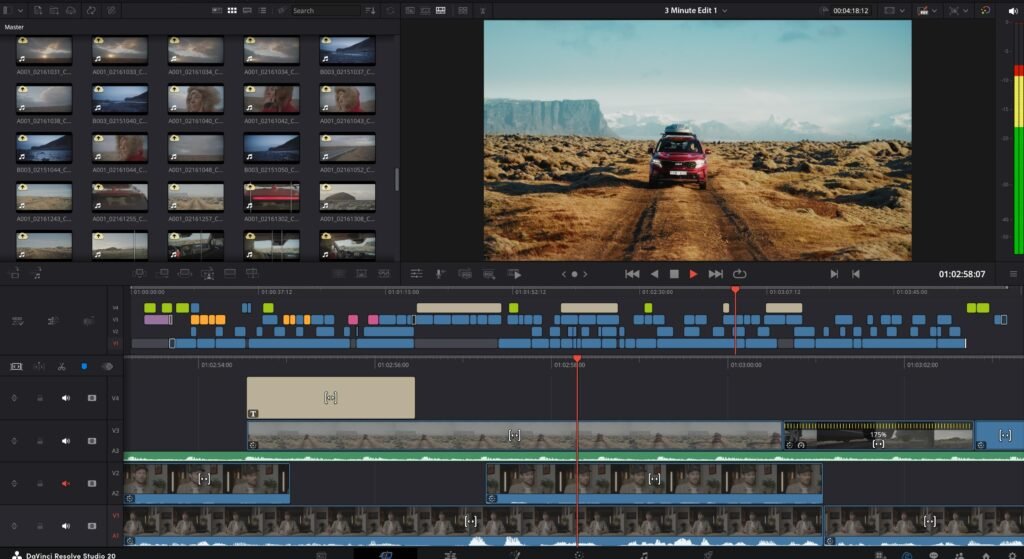
Task: Click the media pool vertical scrollbar
Action: click(x=396, y=180)
